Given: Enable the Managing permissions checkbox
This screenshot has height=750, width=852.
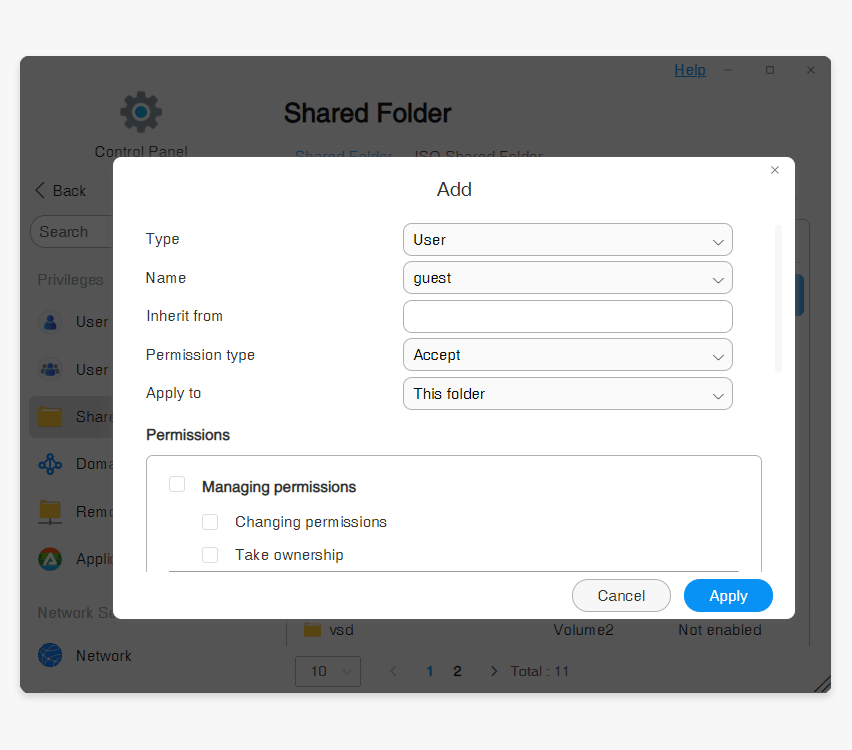Looking at the screenshot, I should click(x=177, y=485).
